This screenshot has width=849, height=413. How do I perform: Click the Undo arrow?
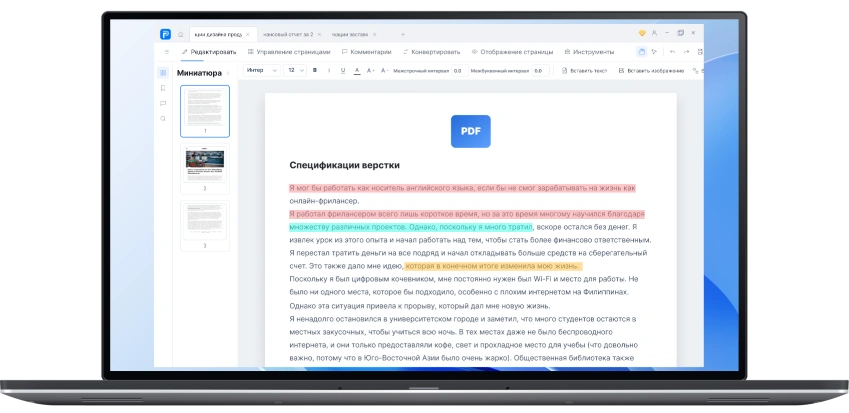point(672,52)
